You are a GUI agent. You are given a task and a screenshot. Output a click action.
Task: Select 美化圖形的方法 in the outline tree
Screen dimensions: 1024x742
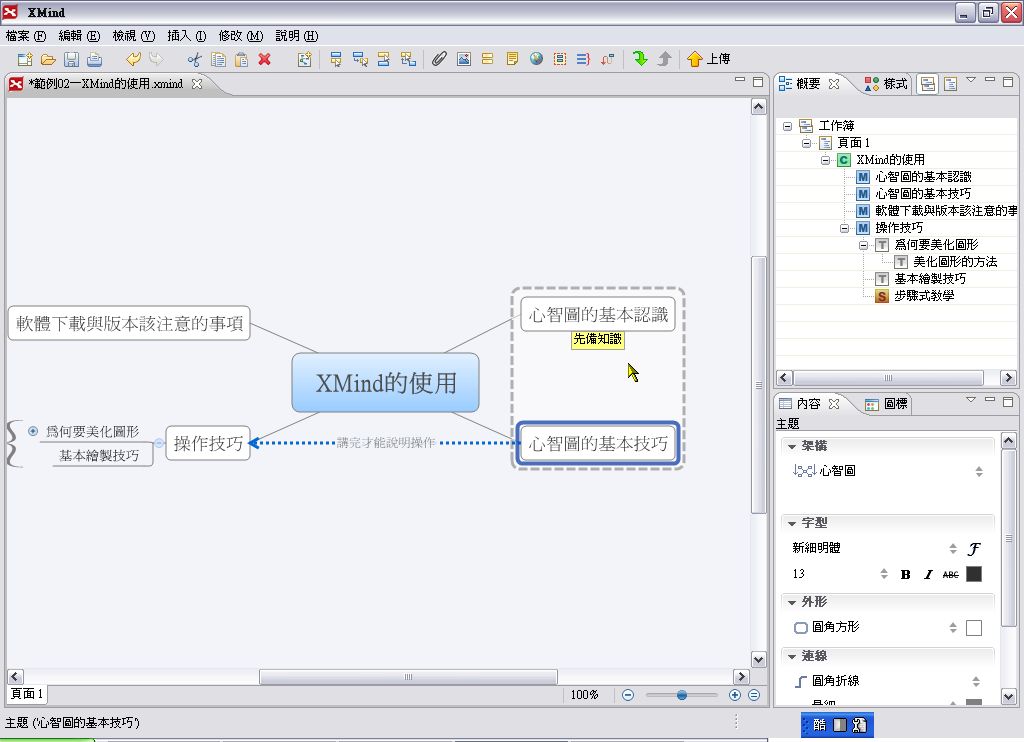[954, 262]
